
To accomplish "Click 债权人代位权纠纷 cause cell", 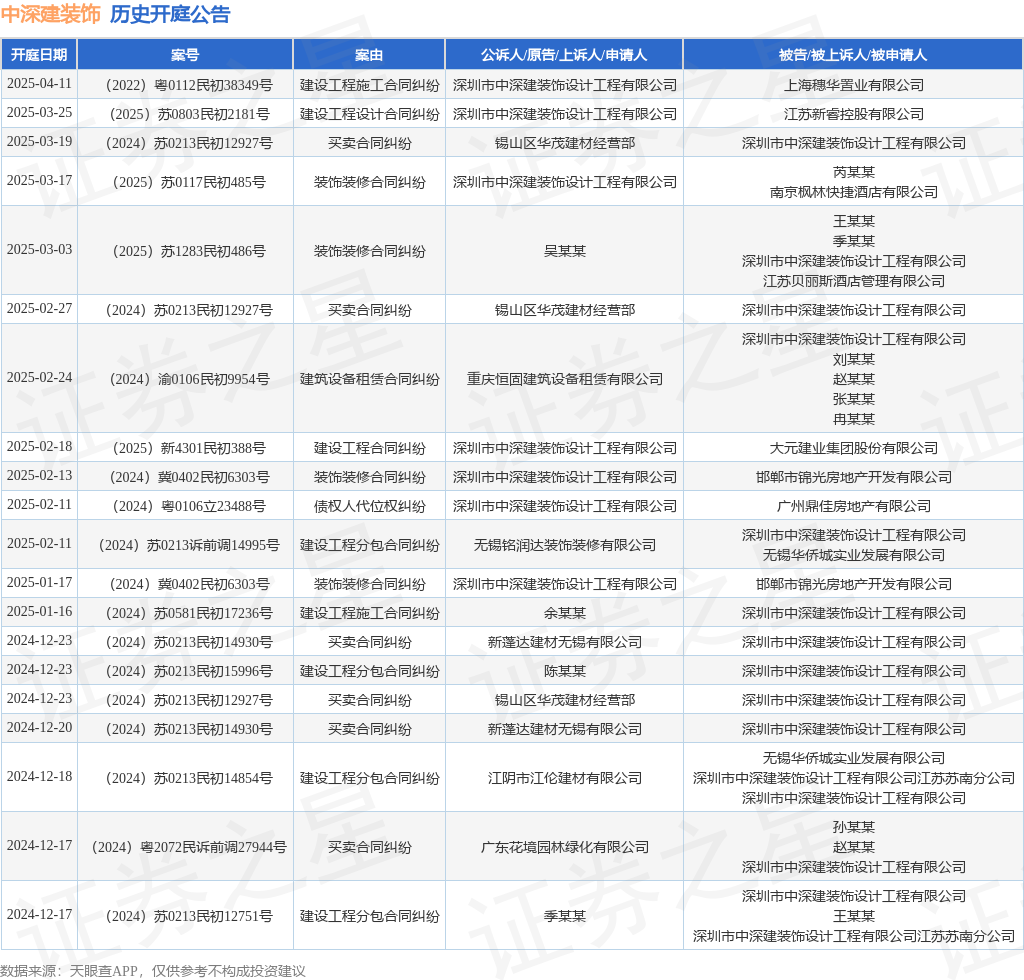I will pos(370,506).
